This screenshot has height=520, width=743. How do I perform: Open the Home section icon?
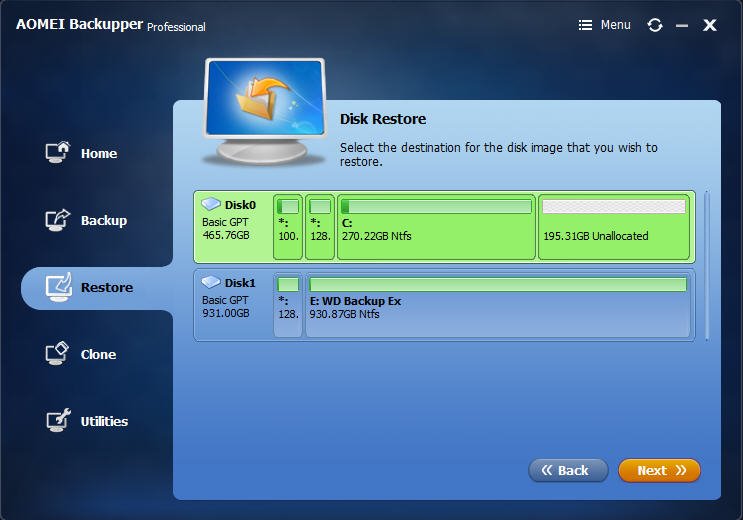[58, 152]
